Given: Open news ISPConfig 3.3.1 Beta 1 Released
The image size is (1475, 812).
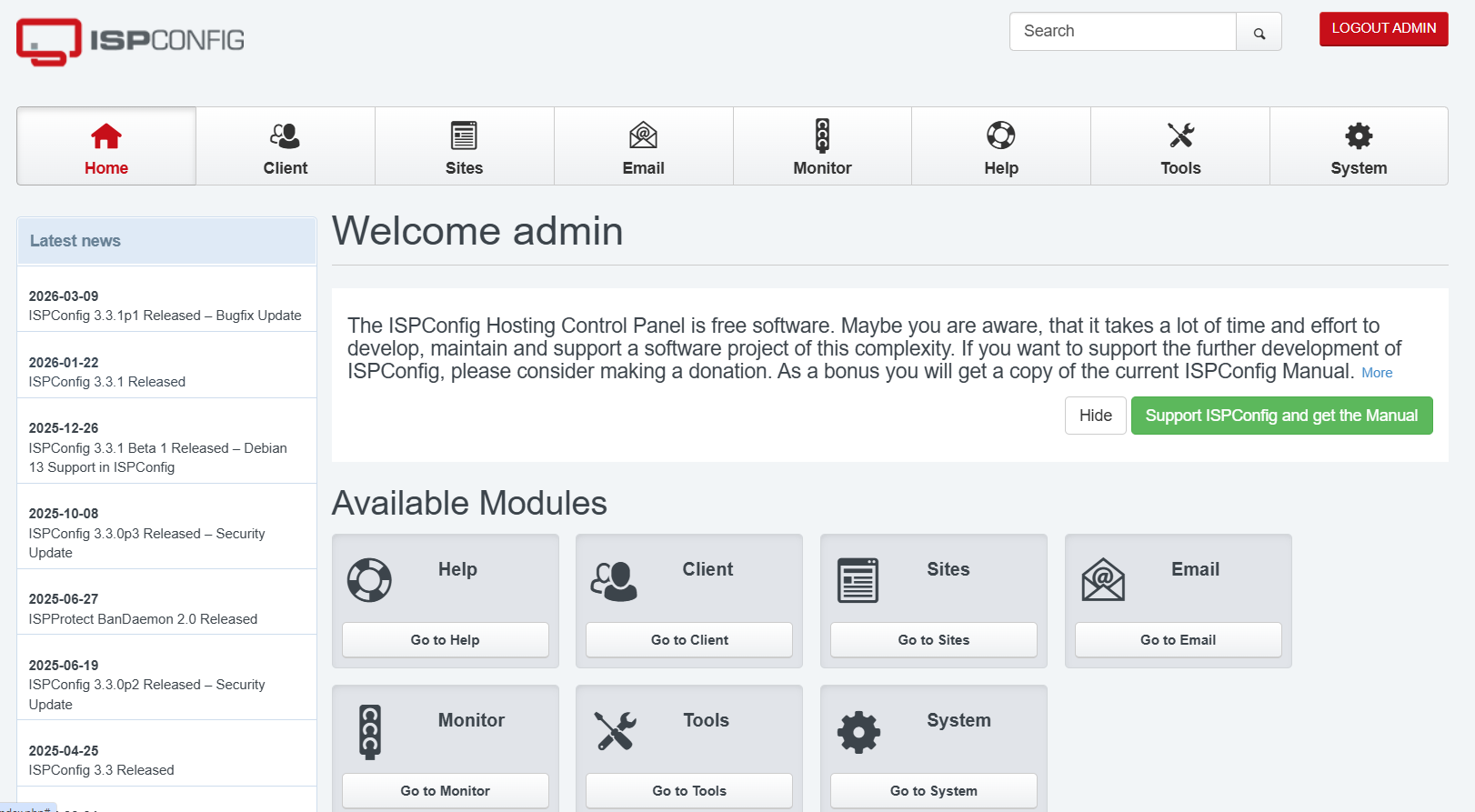Looking at the screenshot, I should 157,457.
